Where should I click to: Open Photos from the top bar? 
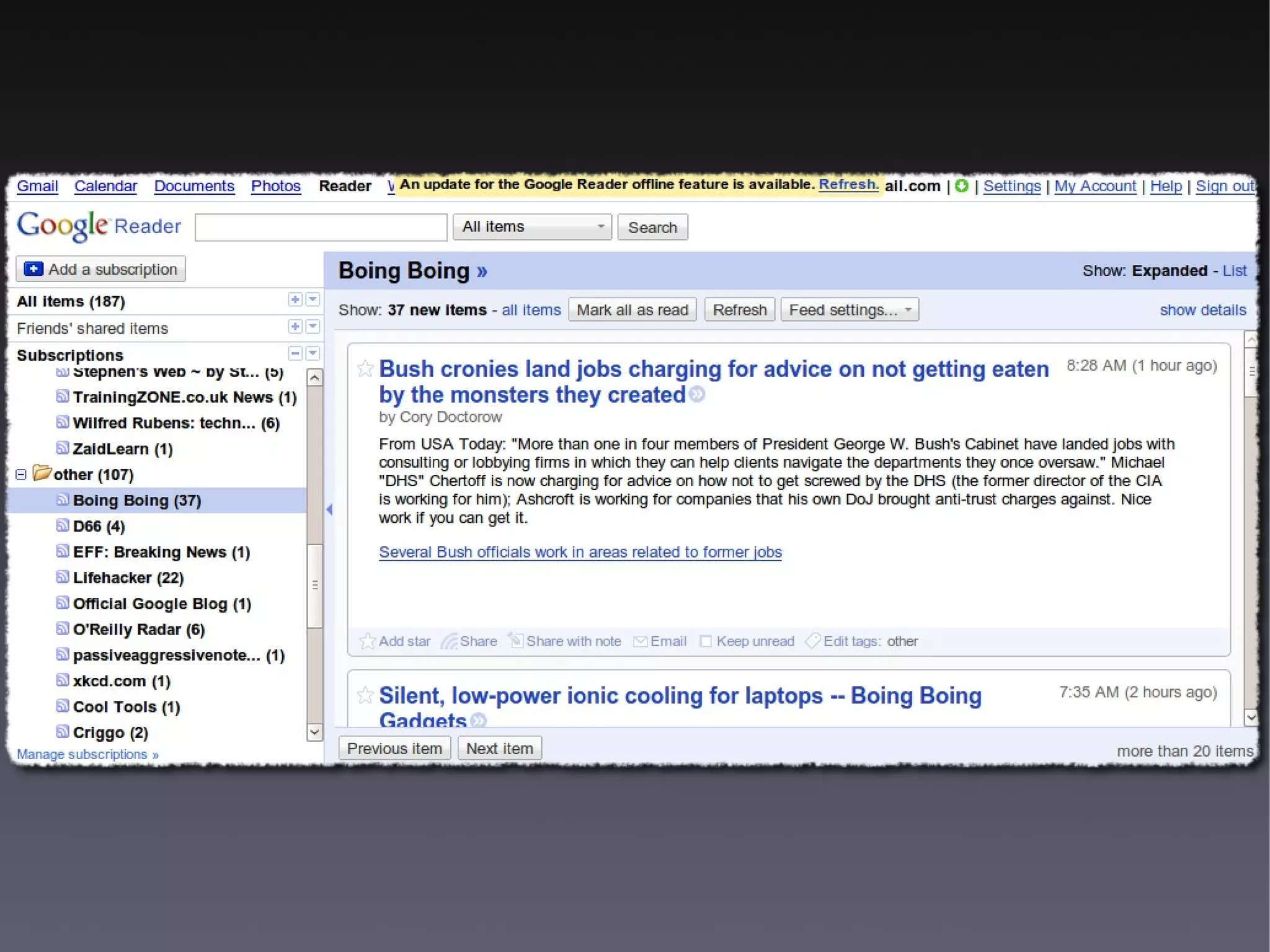pyautogui.click(x=276, y=186)
